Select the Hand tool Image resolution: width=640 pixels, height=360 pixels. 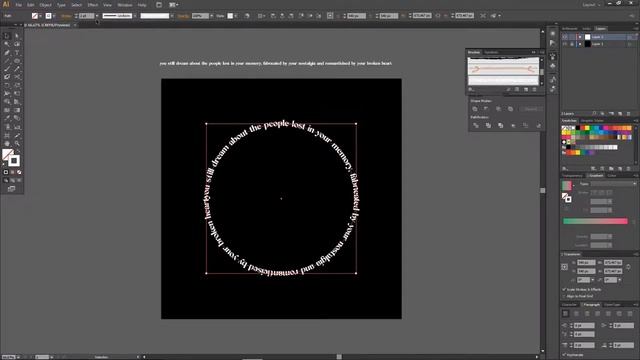(7, 143)
